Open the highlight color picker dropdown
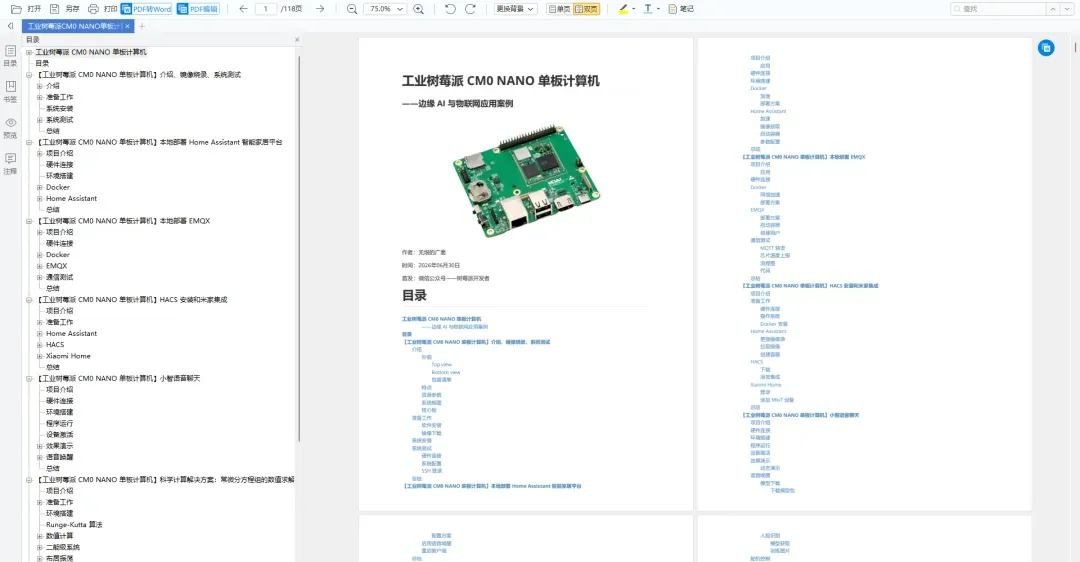1080x562 pixels. tap(634, 9)
